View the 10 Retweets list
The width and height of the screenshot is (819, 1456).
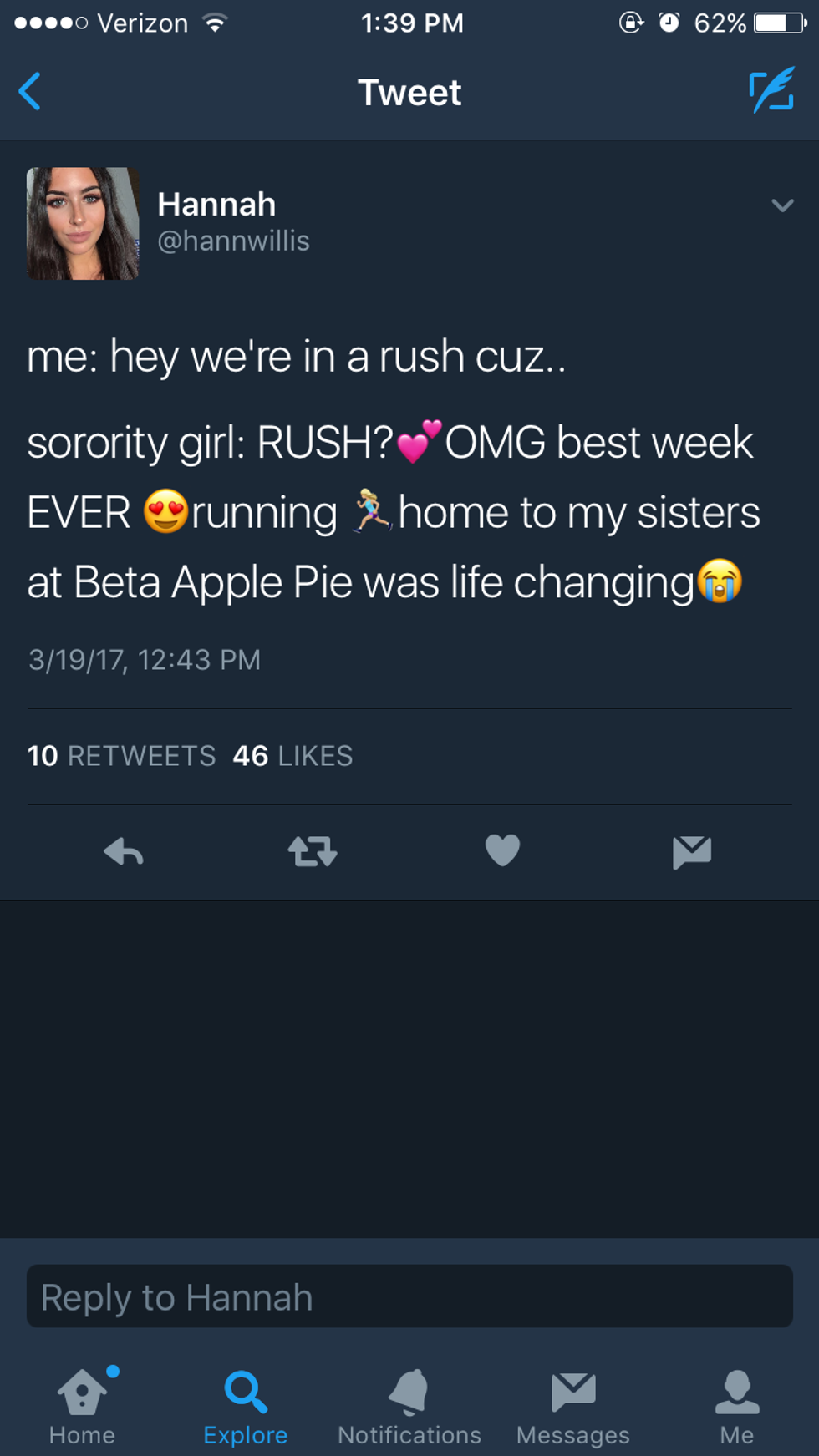click(122, 756)
